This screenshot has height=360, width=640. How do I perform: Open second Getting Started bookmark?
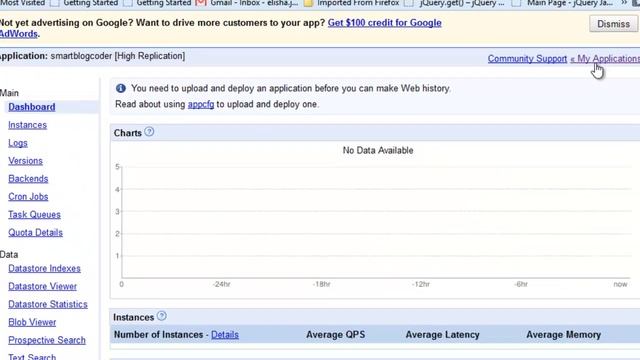point(157,3)
